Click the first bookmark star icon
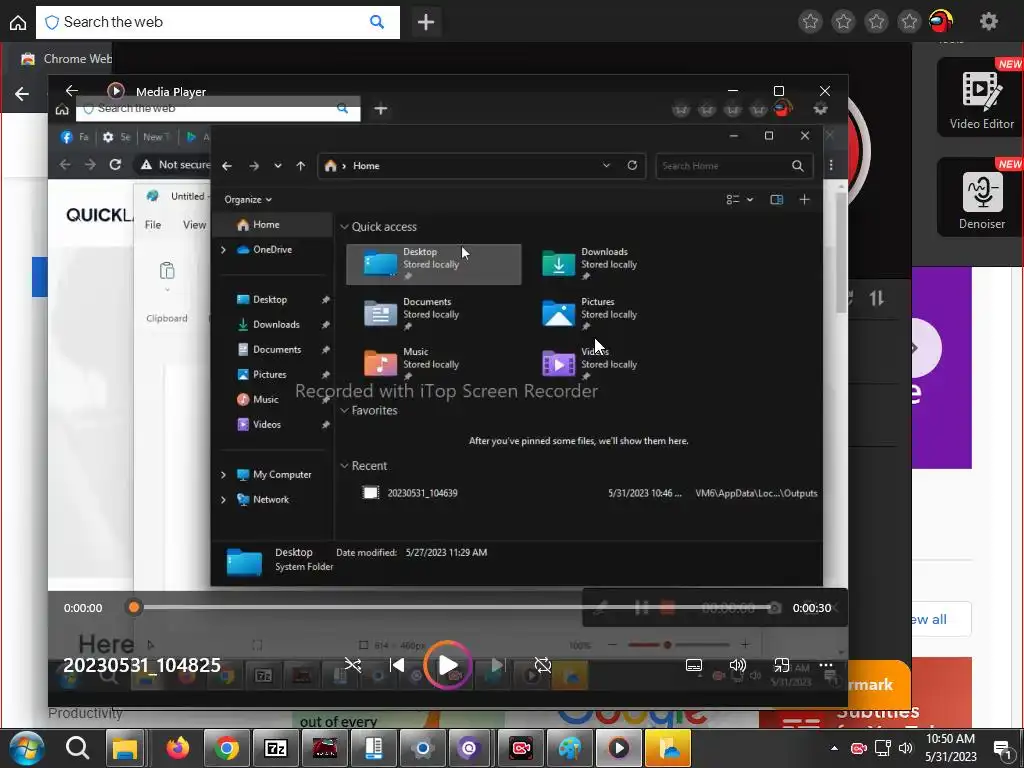The height and width of the screenshot is (768, 1024). click(x=810, y=22)
